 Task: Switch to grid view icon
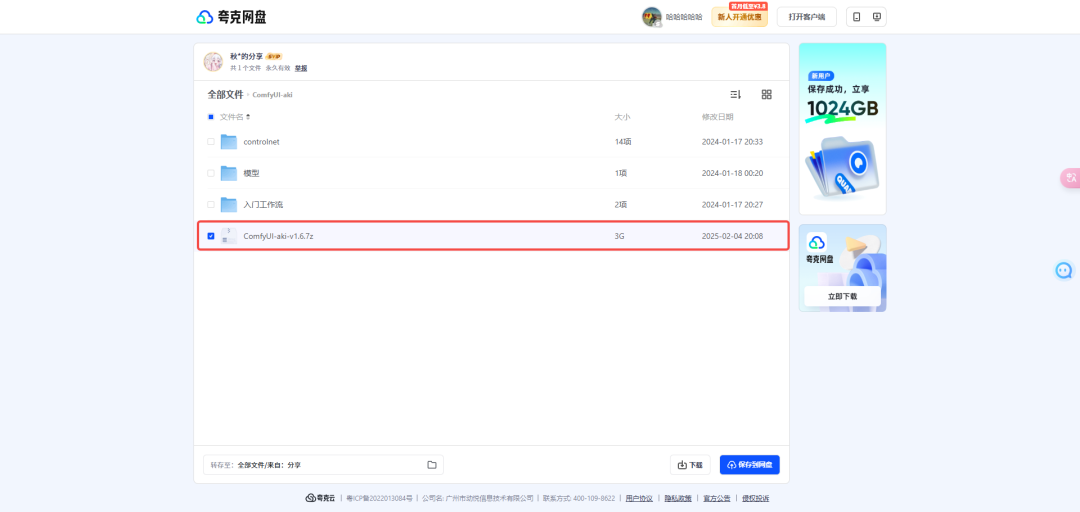[x=767, y=94]
